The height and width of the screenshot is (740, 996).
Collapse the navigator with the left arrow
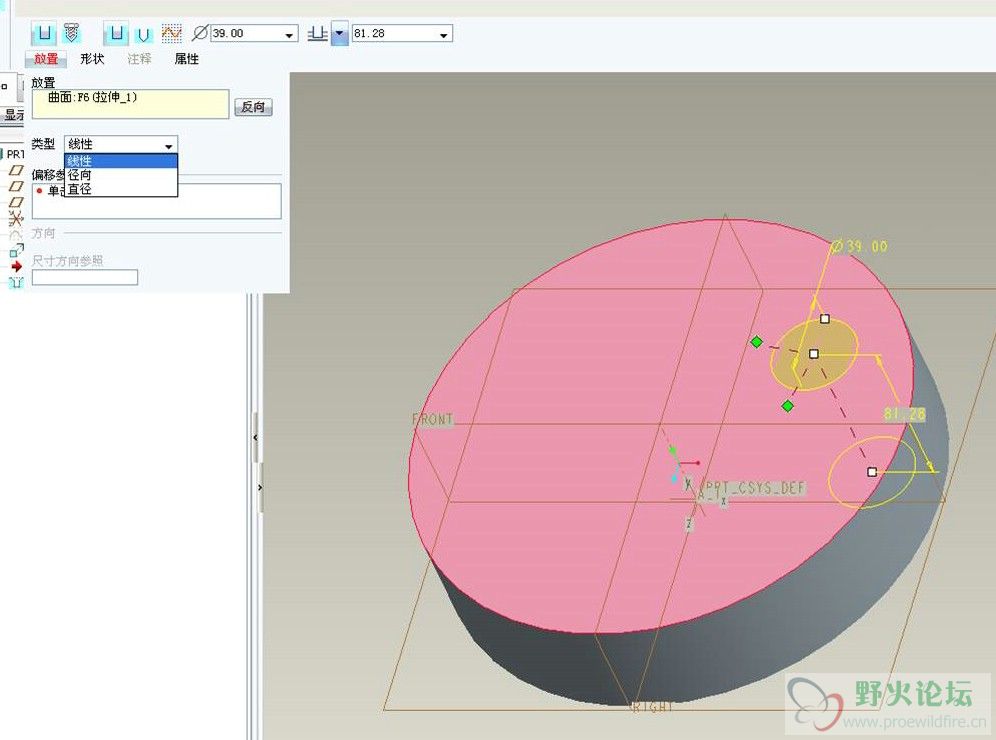click(255, 438)
